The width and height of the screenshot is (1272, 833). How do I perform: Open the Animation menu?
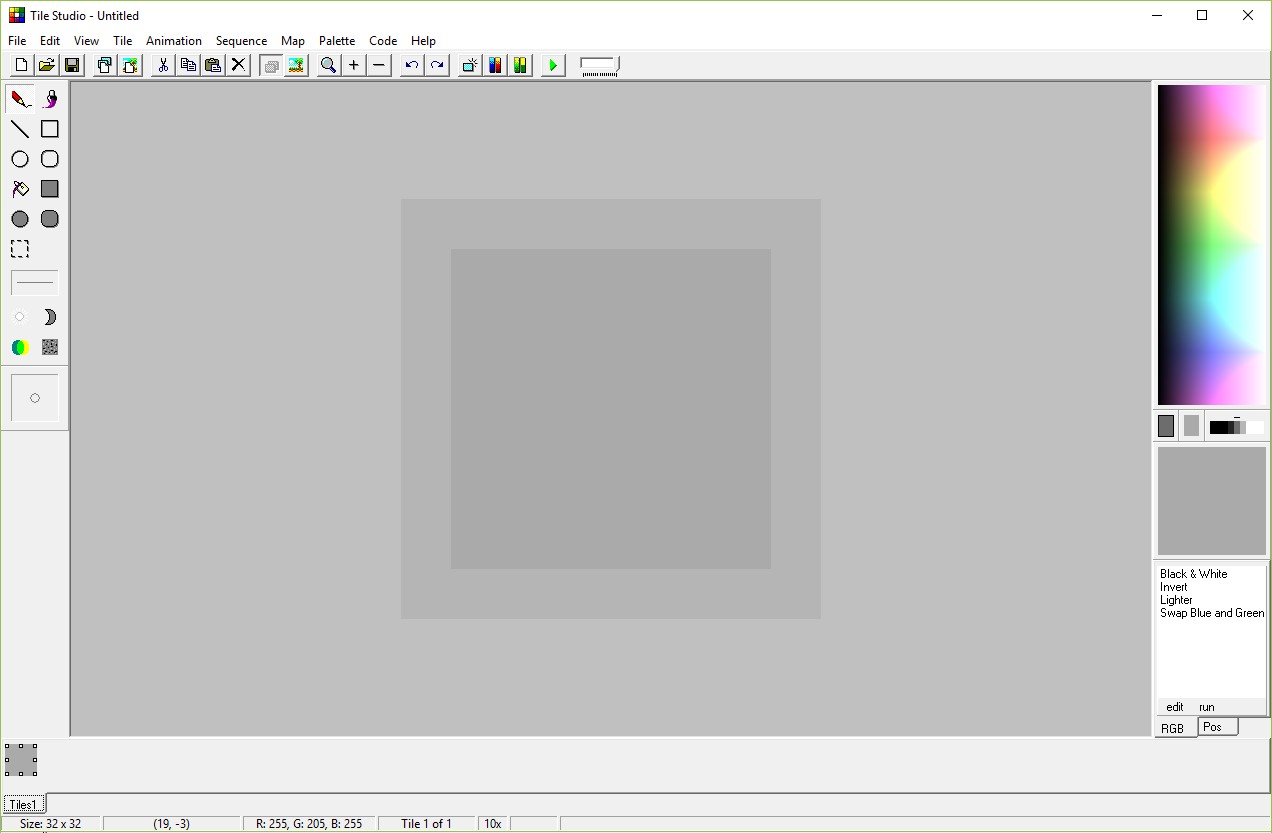click(x=174, y=41)
